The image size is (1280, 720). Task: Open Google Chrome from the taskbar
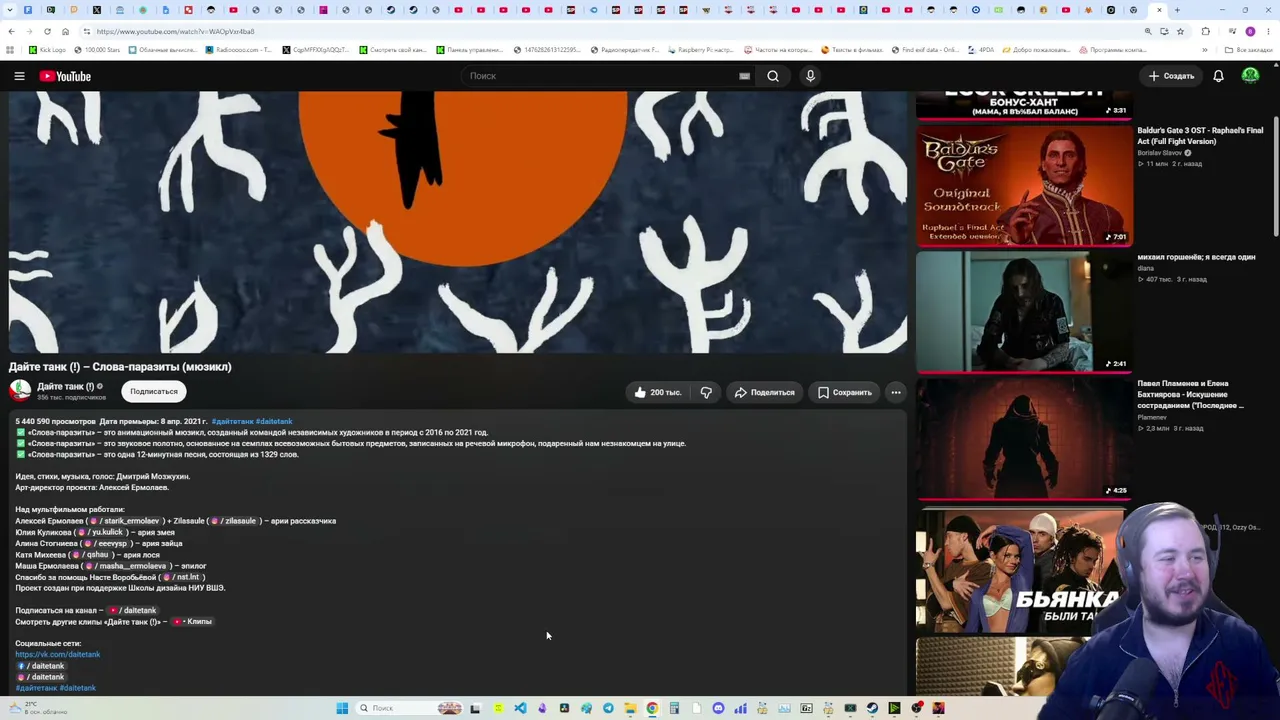[x=652, y=708]
